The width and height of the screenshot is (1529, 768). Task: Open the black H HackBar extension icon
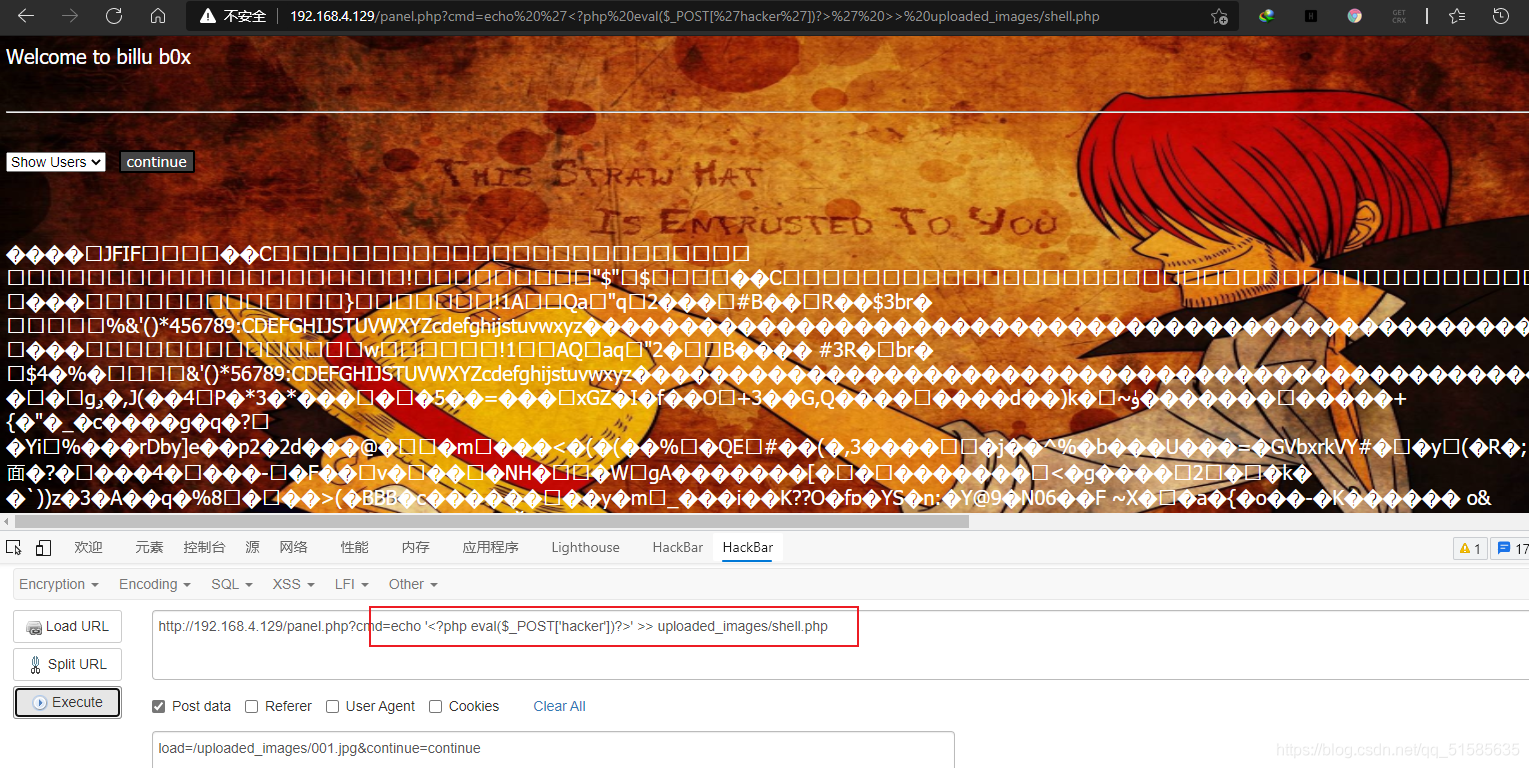click(1311, 16)
